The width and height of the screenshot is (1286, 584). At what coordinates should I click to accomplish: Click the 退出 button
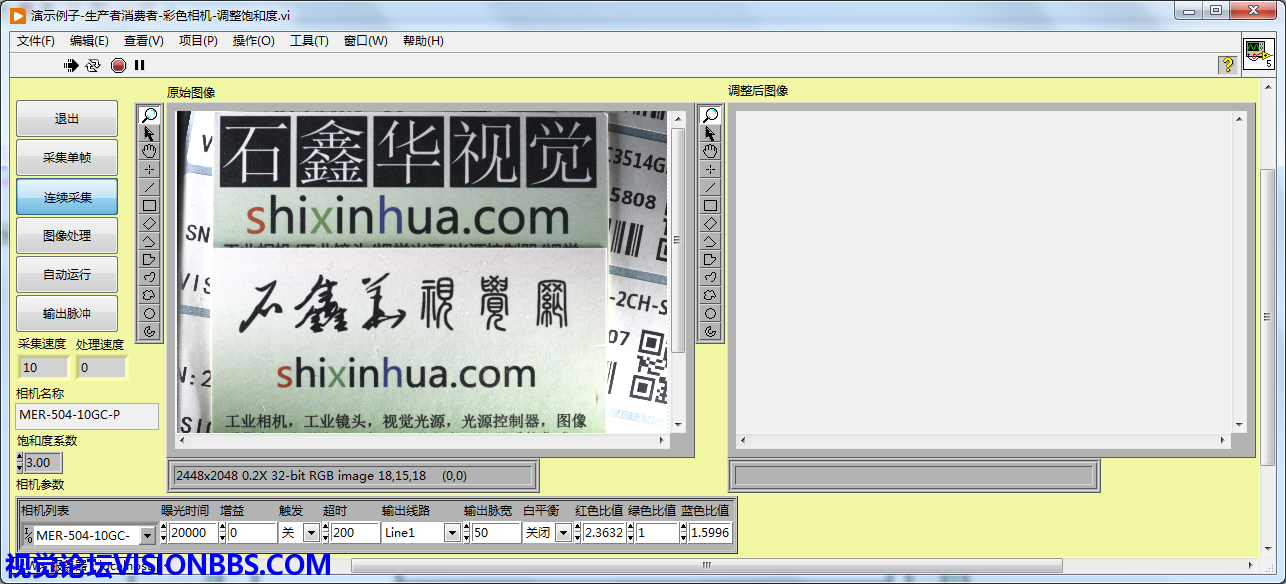coord(67,119)
